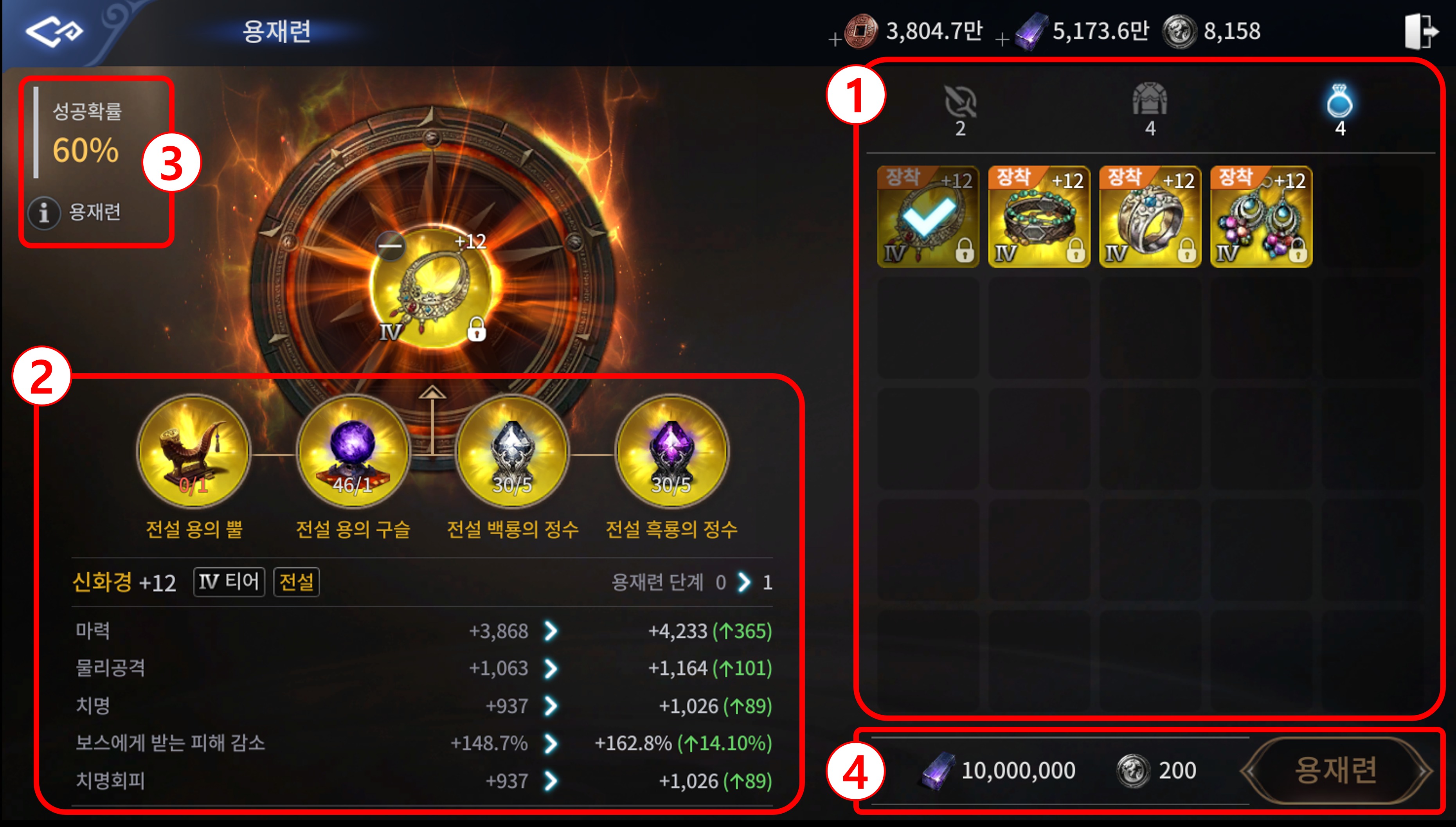Add copper coins with plus icon
This screenshot has width=1456, height=827.
pos(835,40)
